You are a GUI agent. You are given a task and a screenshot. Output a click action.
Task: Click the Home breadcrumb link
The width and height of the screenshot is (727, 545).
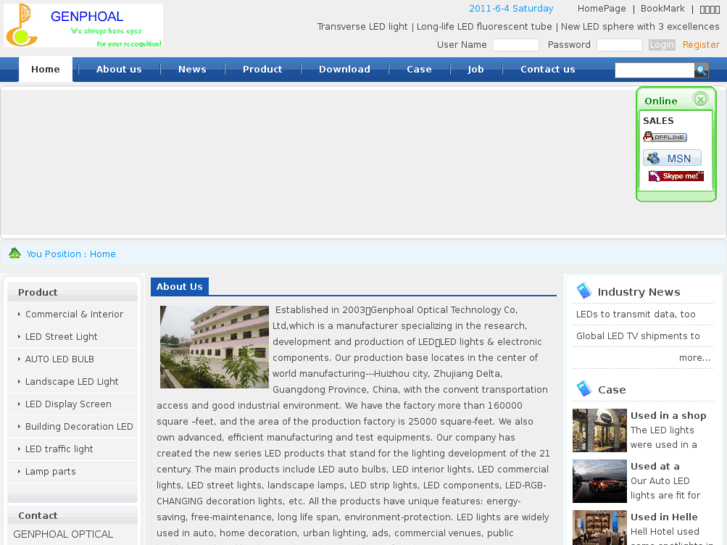pos(102,254)
